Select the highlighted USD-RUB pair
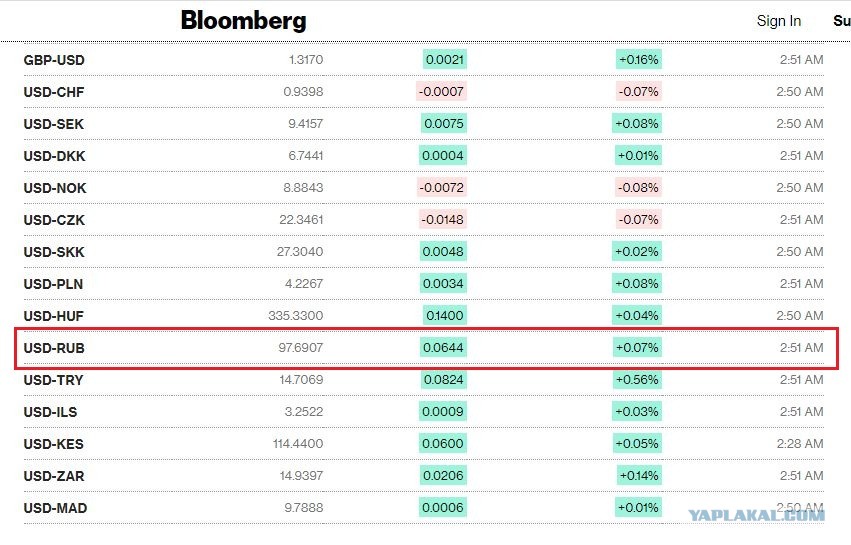The width and height of the screenshot is (851, 545). 54,348
